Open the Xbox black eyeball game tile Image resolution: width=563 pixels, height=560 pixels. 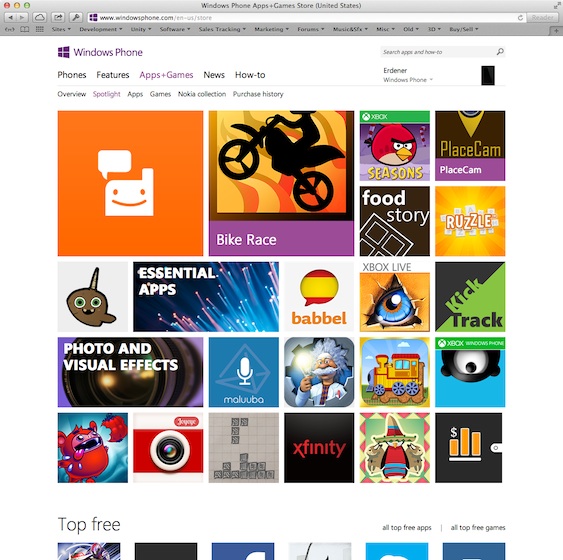click(x=470, y=372)
